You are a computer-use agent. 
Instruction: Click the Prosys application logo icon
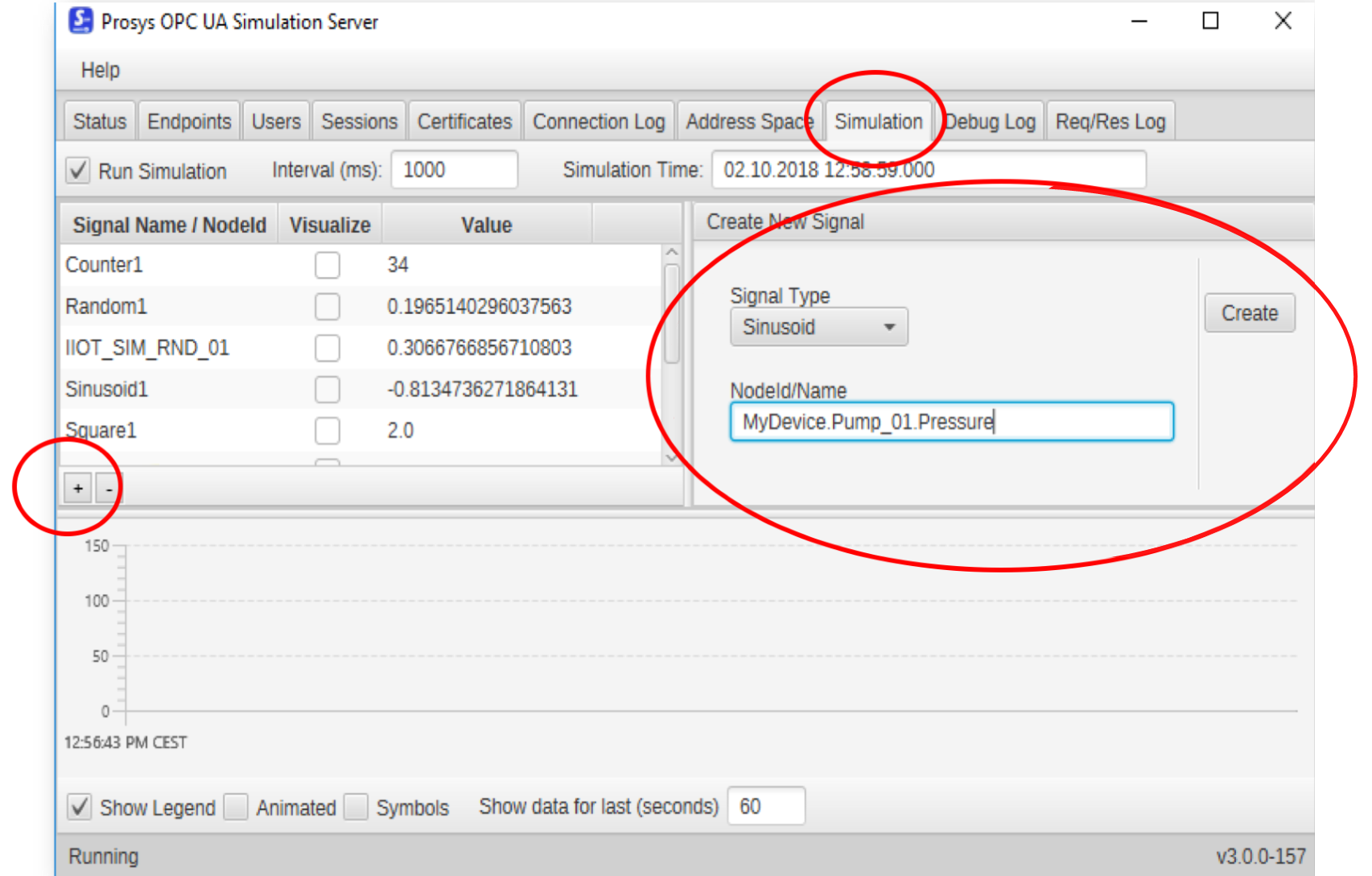[80, 21]
